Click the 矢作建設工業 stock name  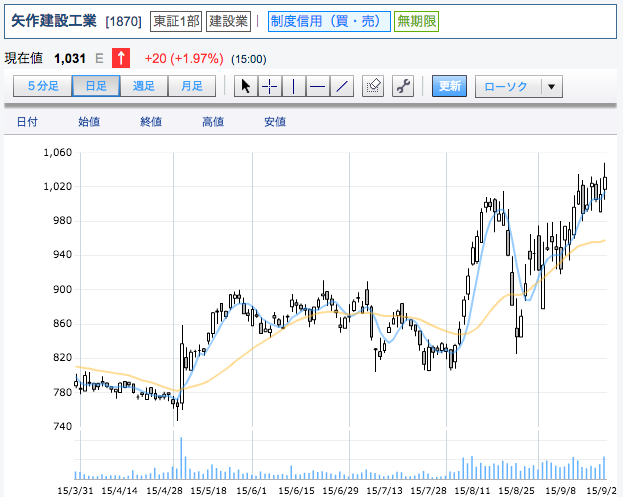click(54, 21)
